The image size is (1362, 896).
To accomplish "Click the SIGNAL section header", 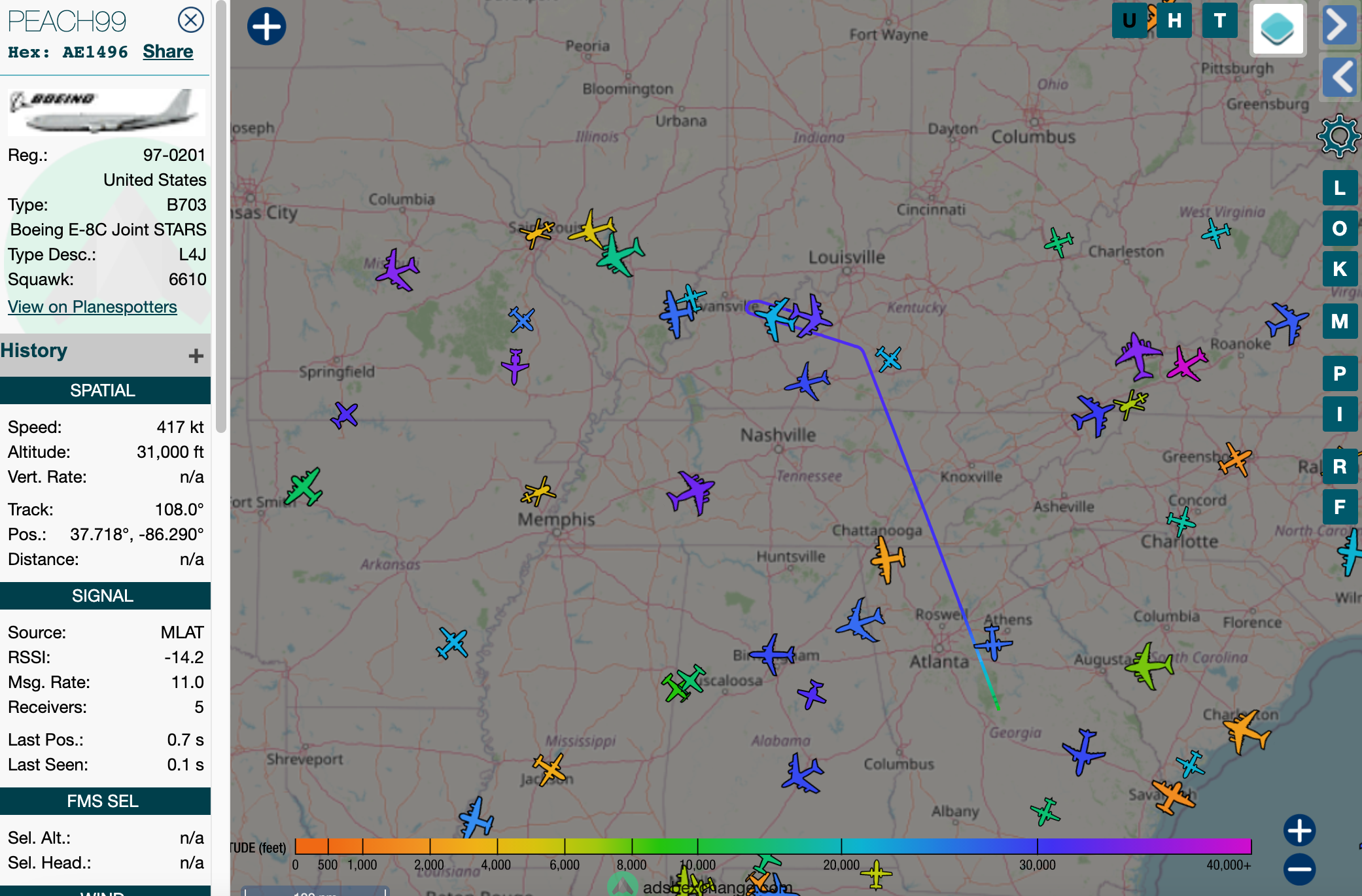I will tap(105, 596).
